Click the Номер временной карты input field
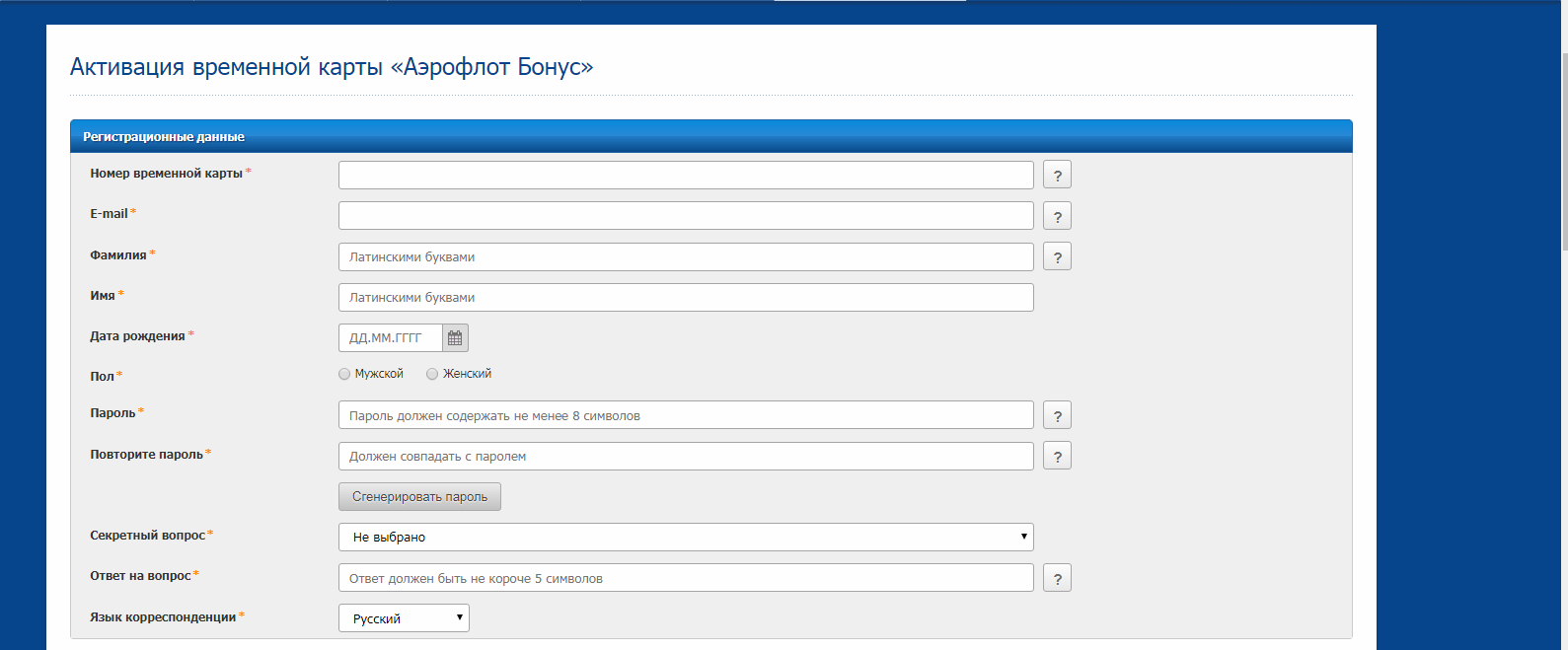This screenshot has width=1568, height=650. (685, 175)
